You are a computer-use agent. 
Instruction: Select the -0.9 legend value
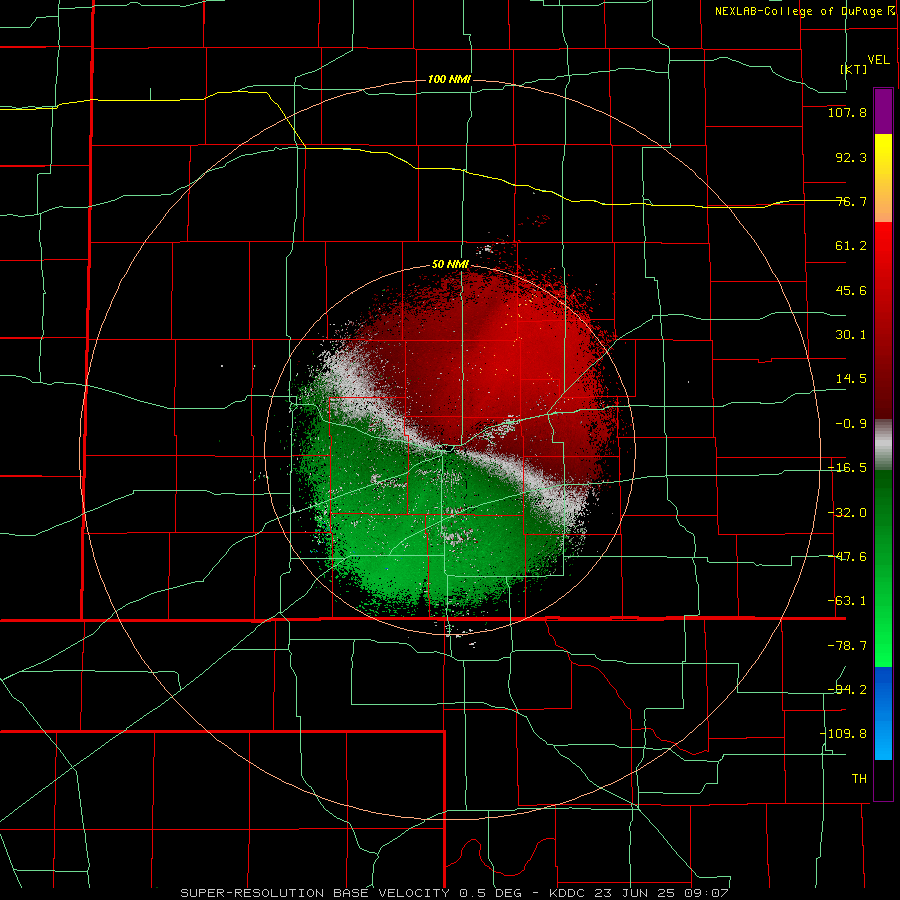[851, 424]
